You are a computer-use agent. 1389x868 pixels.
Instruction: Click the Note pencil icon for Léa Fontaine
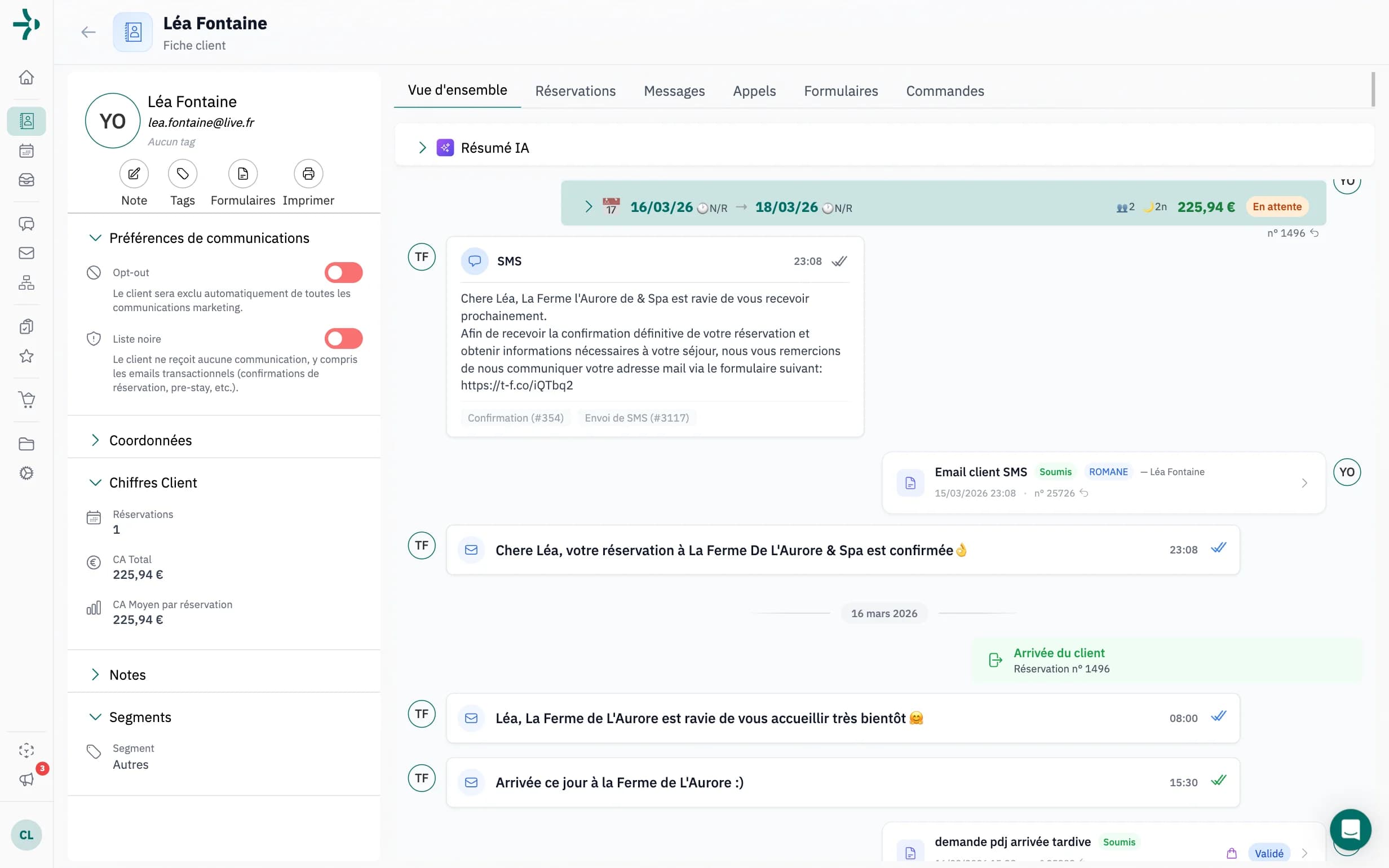134,173
